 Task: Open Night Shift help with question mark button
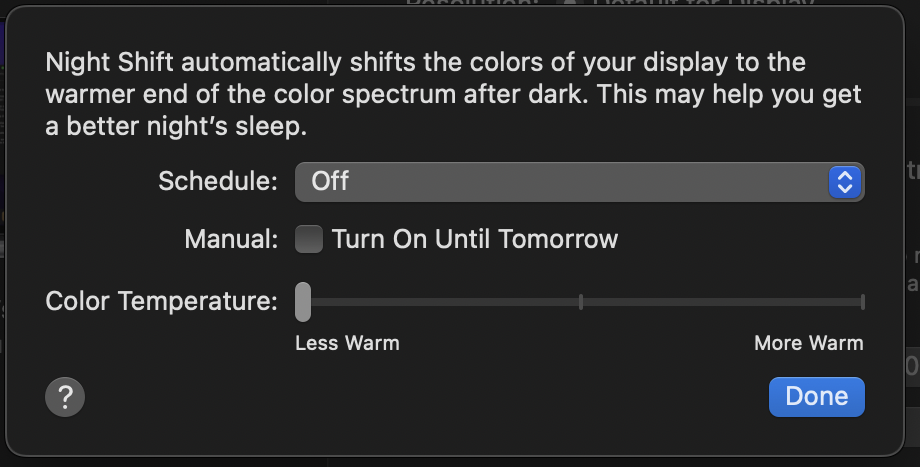point(65,397)
